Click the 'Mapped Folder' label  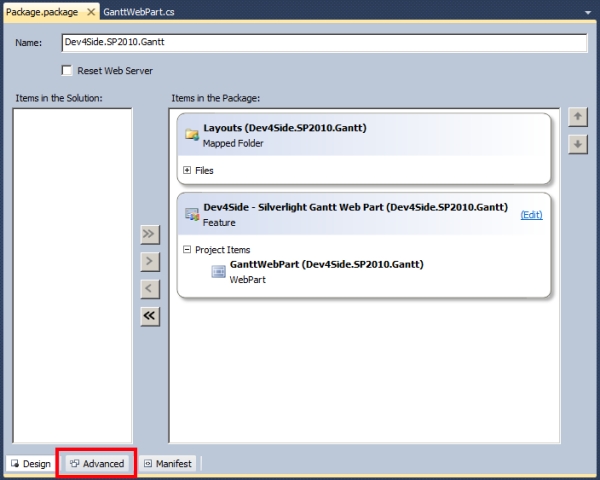[x=233, y=143]
